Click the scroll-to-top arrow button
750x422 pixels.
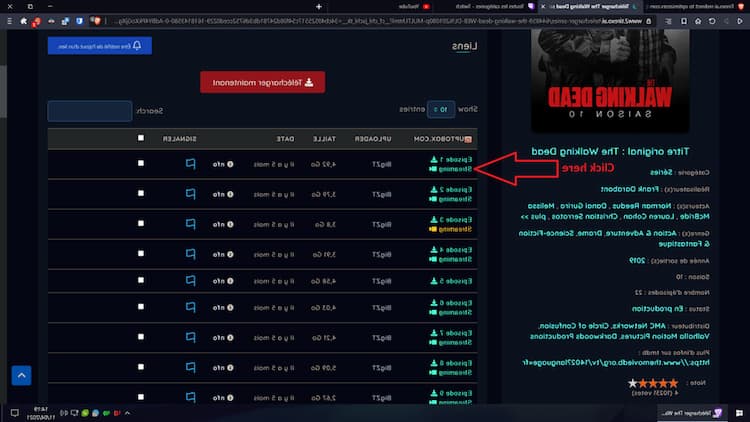pyautogui.click(x=22, y=376)
